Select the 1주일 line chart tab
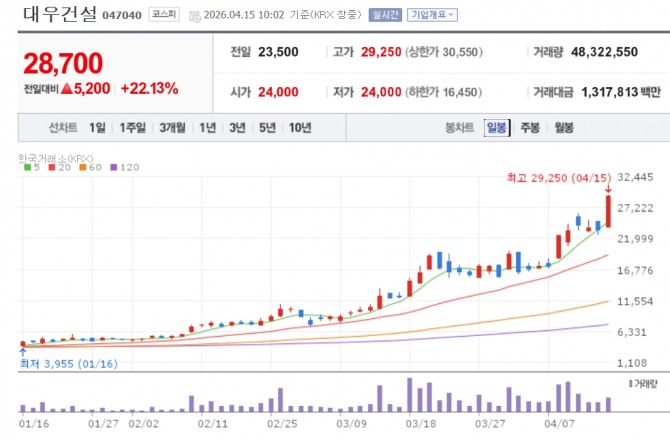670x440 pixels. click(132, 127)
